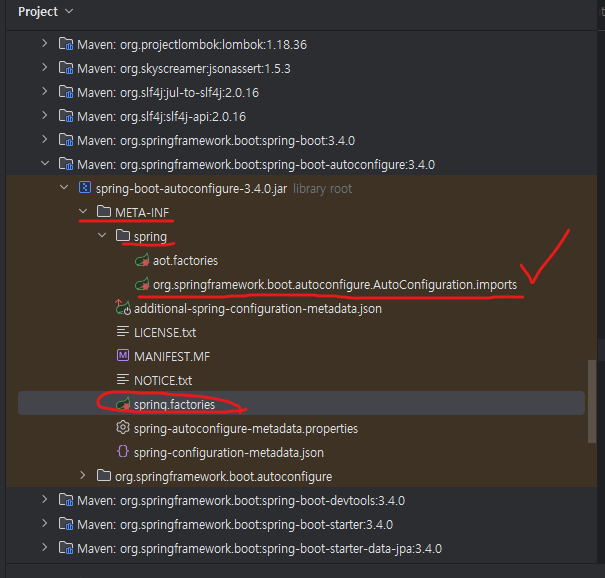605x578 pixels.
Task: Click the aot.factories Spring file icon
Action: (x=142, y=260)
